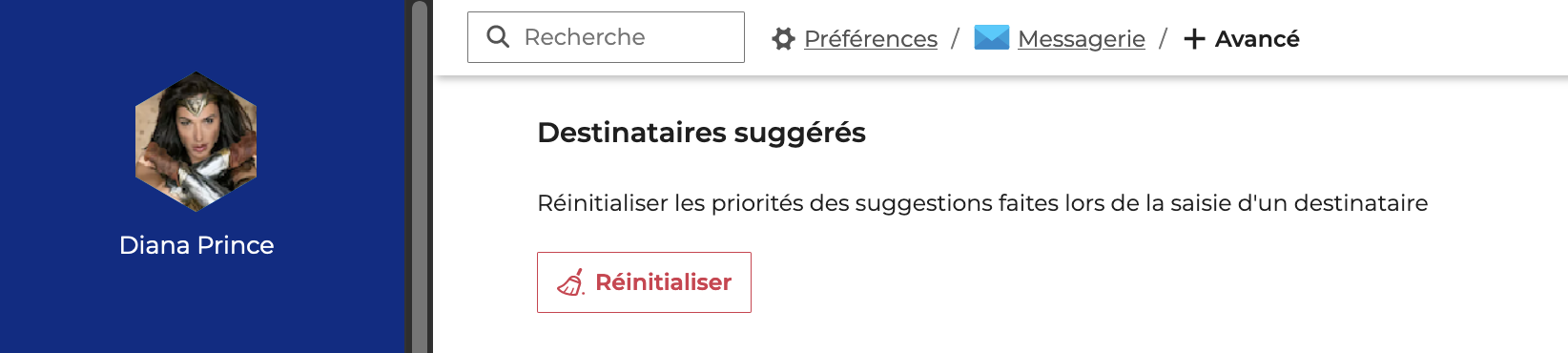Screen dimensions: 1568x353
Task: Open Diana Prince's hexagonal avatar picture
Action: pyautogui.click(x=196, y=141)
